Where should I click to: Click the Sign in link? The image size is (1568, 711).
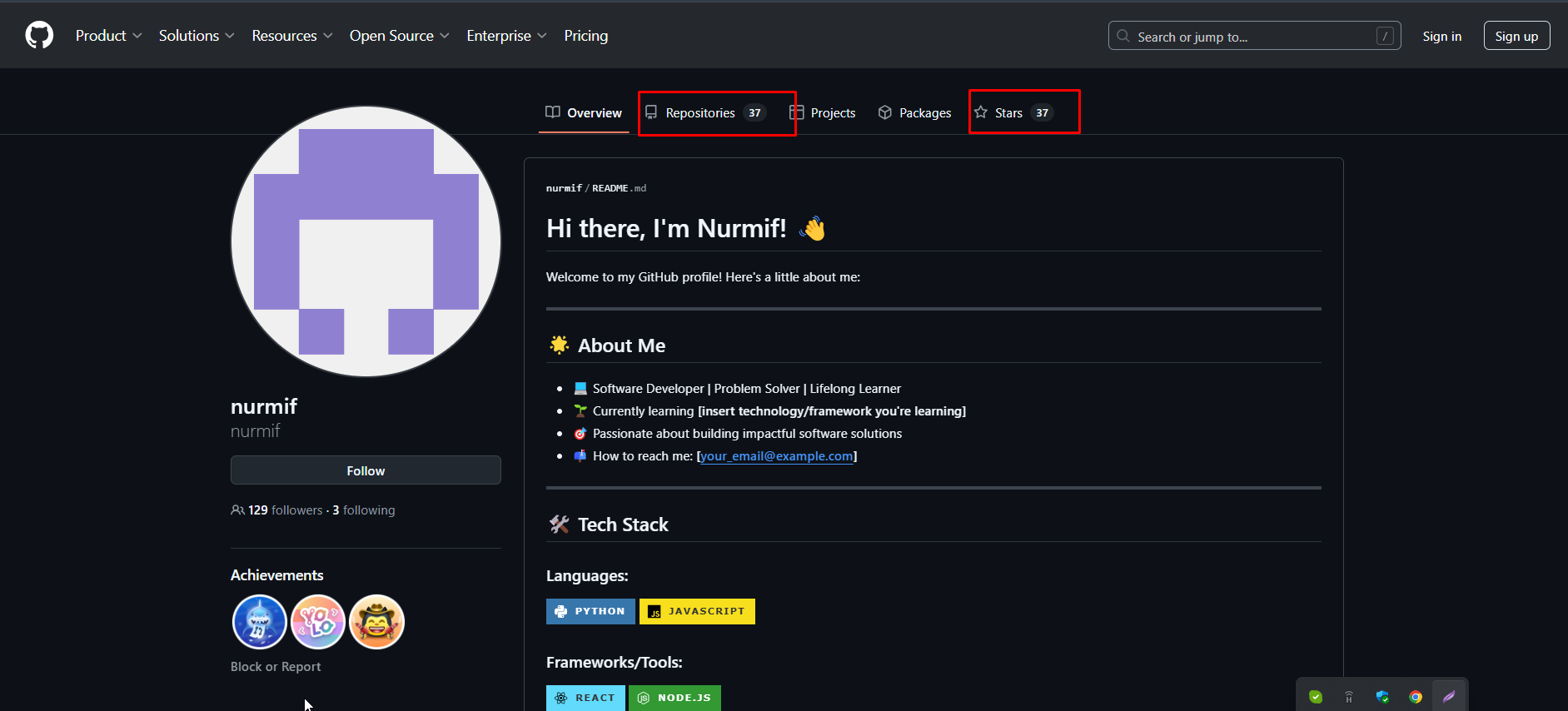tap(1442, 36)
